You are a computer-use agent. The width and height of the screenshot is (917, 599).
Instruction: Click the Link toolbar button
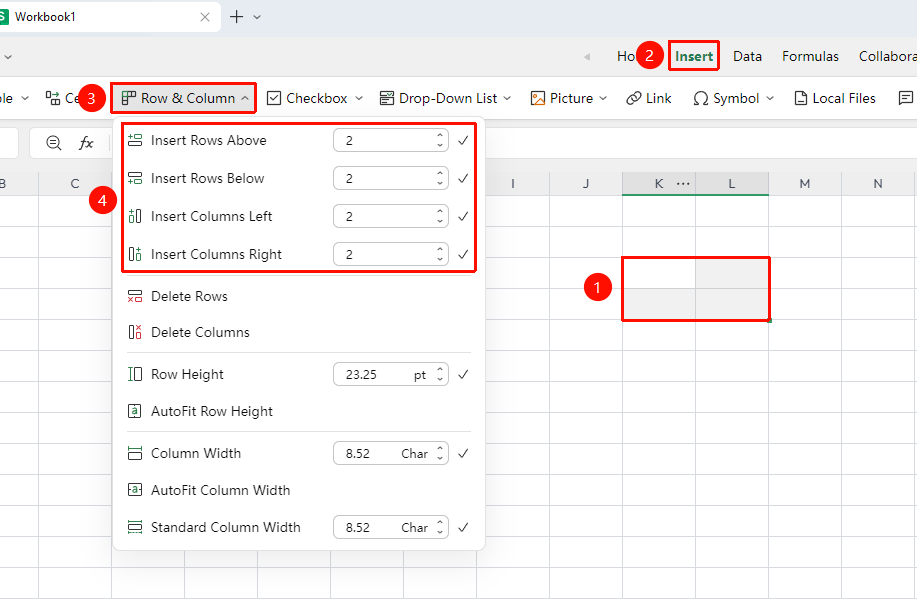[x=649, y=98]
